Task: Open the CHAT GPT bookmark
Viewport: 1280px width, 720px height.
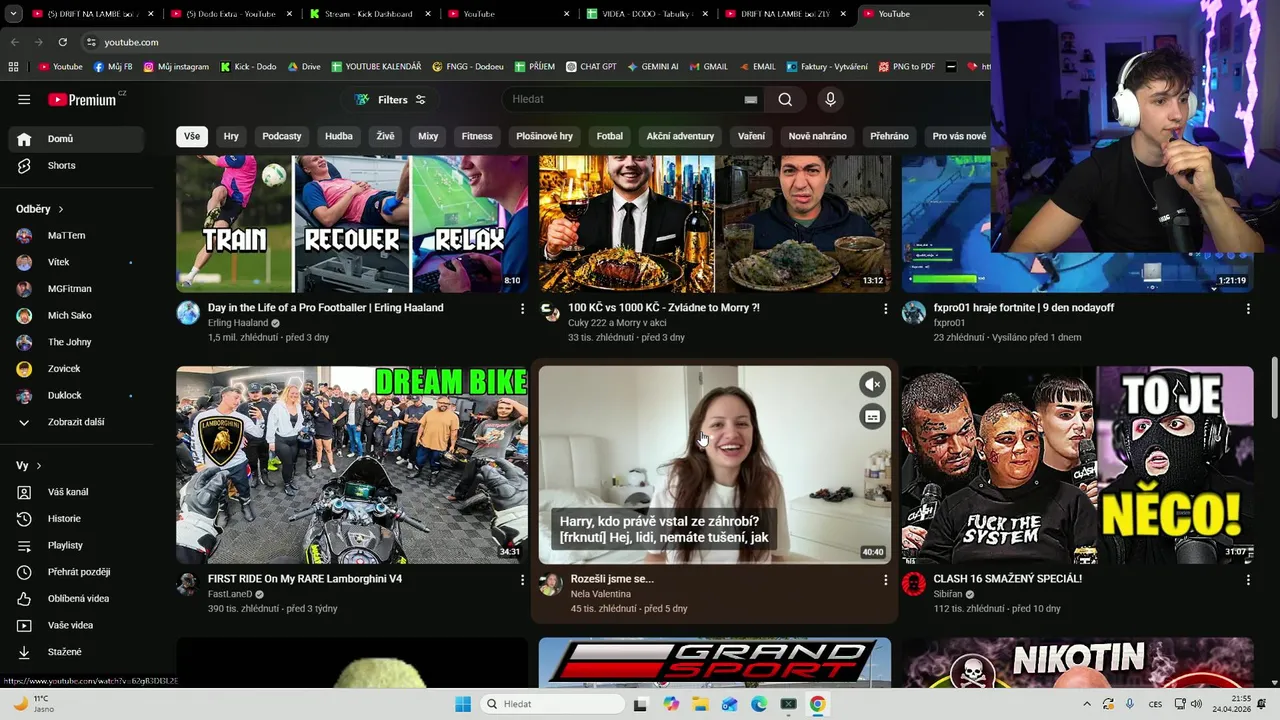Action: (591, 67)
